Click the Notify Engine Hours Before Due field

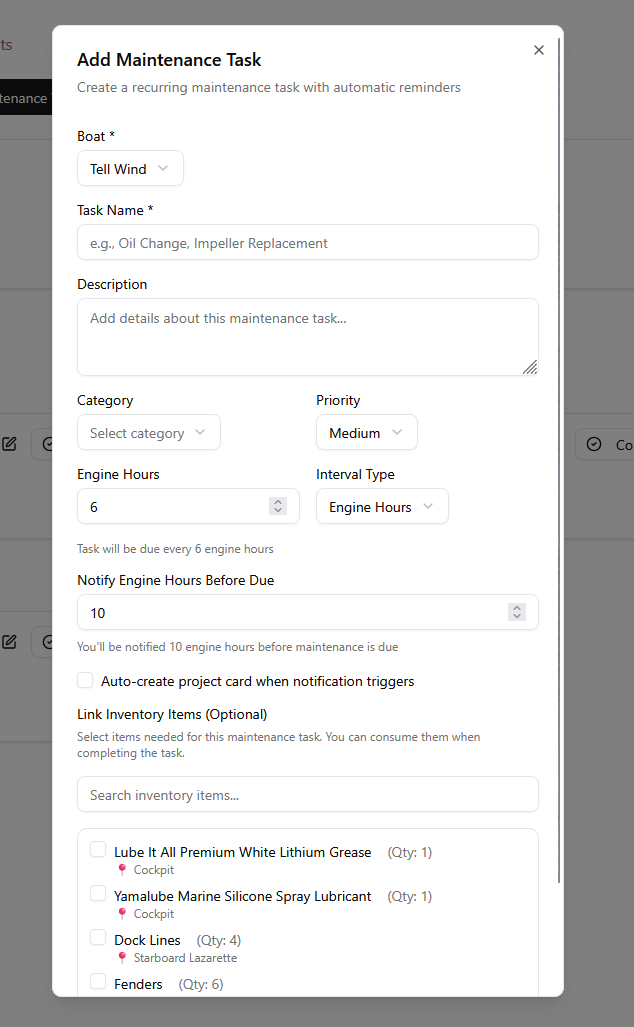290,612
